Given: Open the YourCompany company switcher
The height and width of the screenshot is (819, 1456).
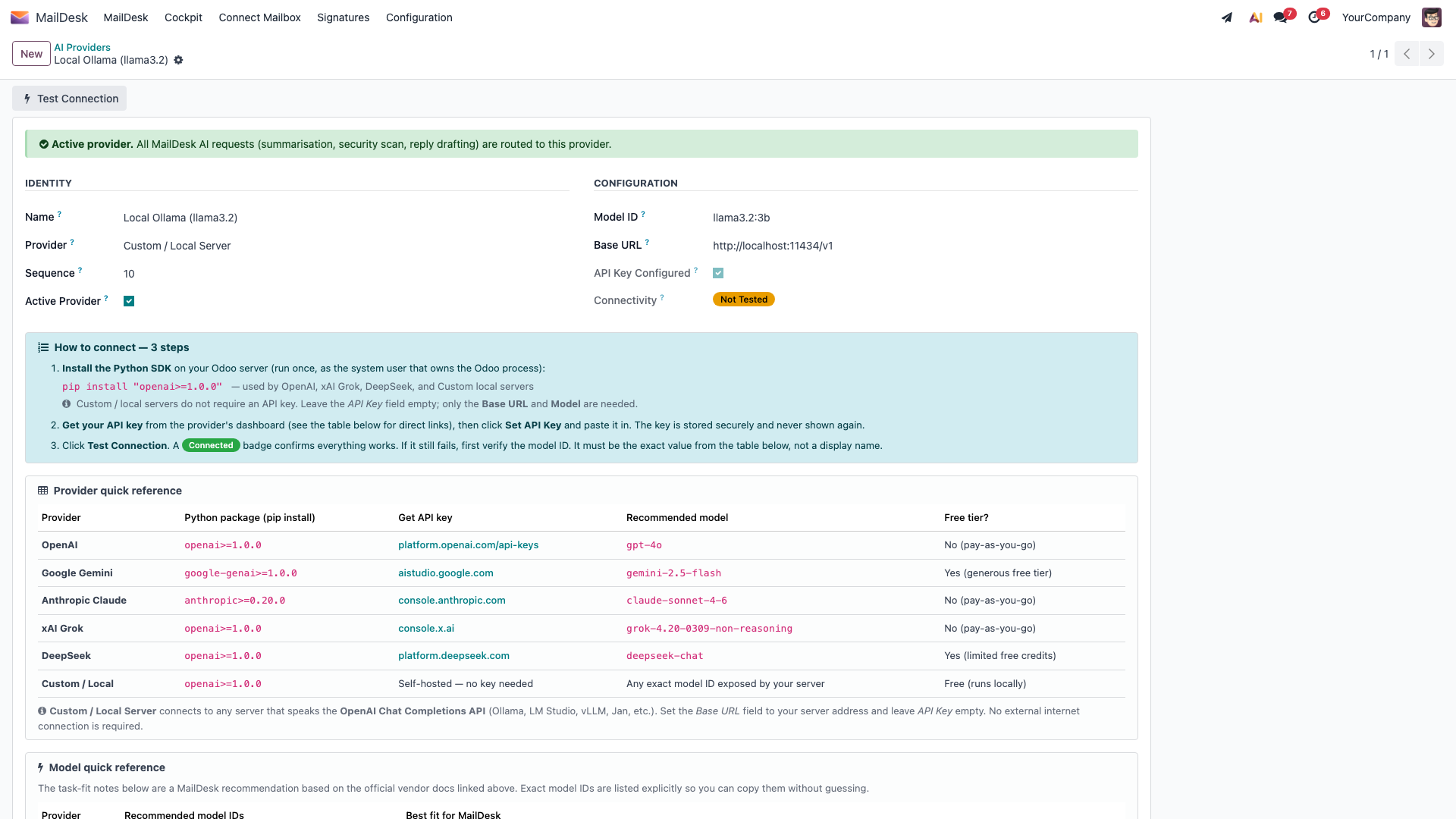Looking at the screenshot, I should 1376,17.
